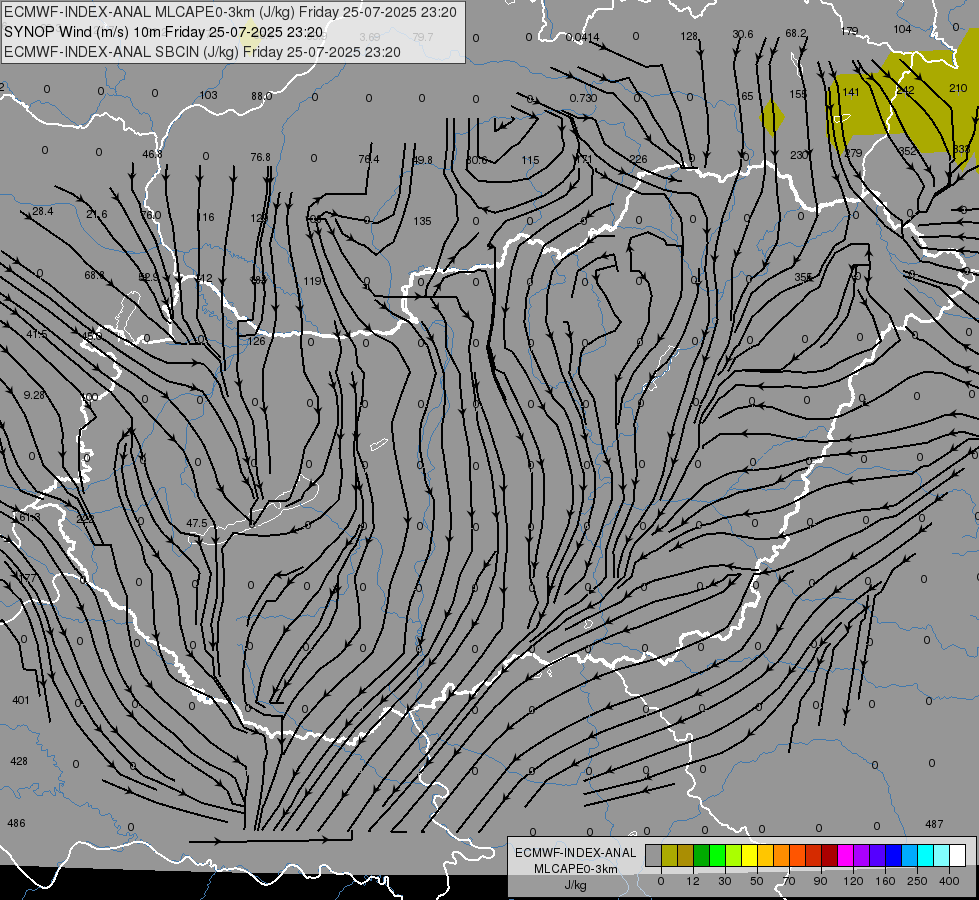Click the map value 30.6

742,34
